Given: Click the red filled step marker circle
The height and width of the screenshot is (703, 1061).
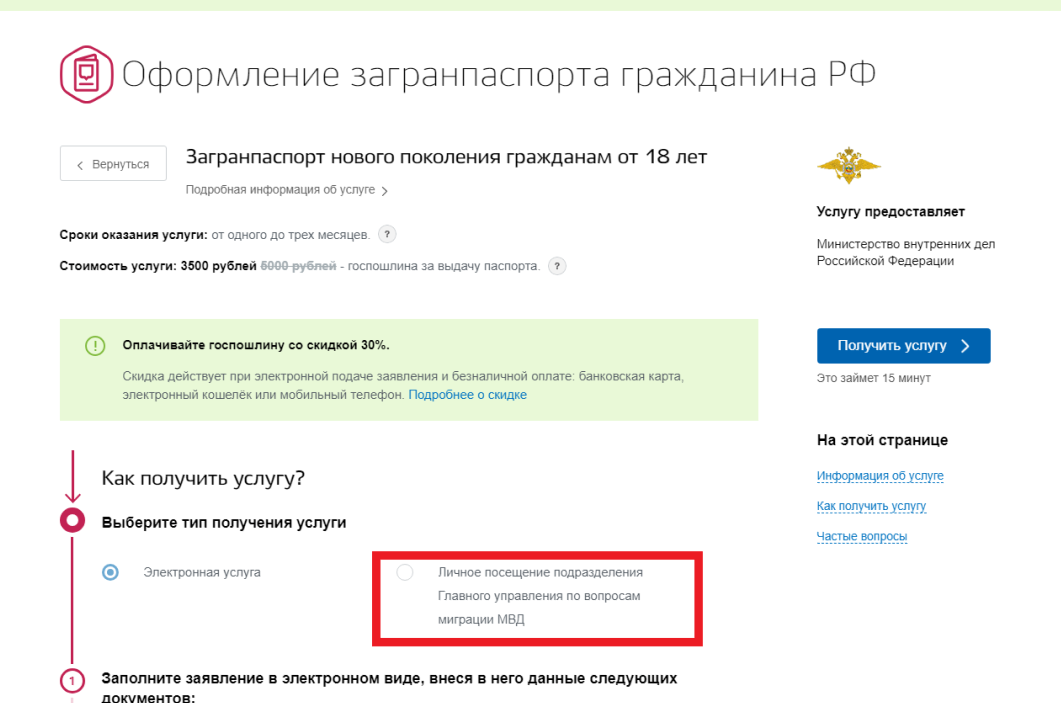Looking at the screenshot, I should [72, 520].
